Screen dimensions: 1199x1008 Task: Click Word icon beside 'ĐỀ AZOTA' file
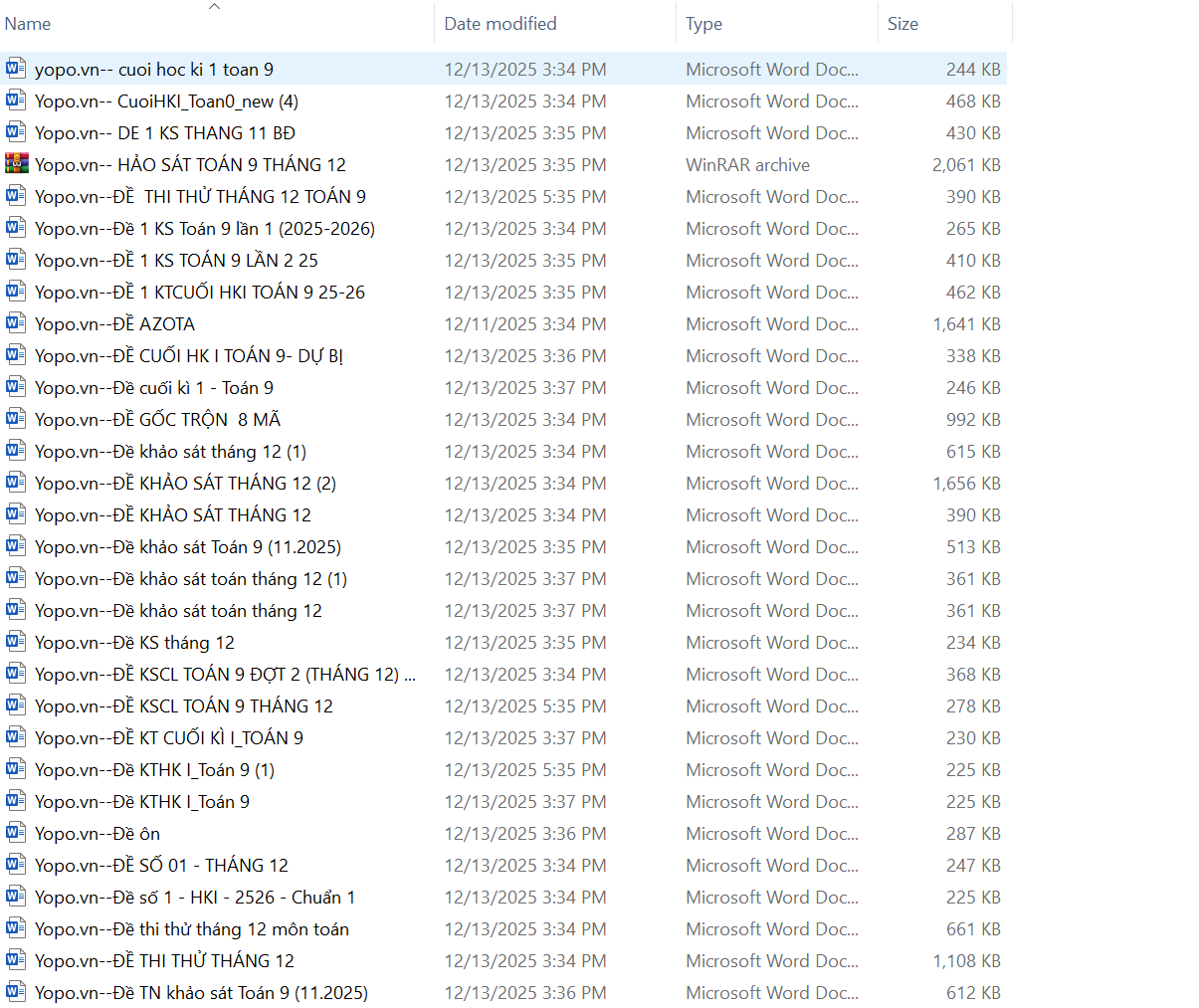[x=16, y=323]
